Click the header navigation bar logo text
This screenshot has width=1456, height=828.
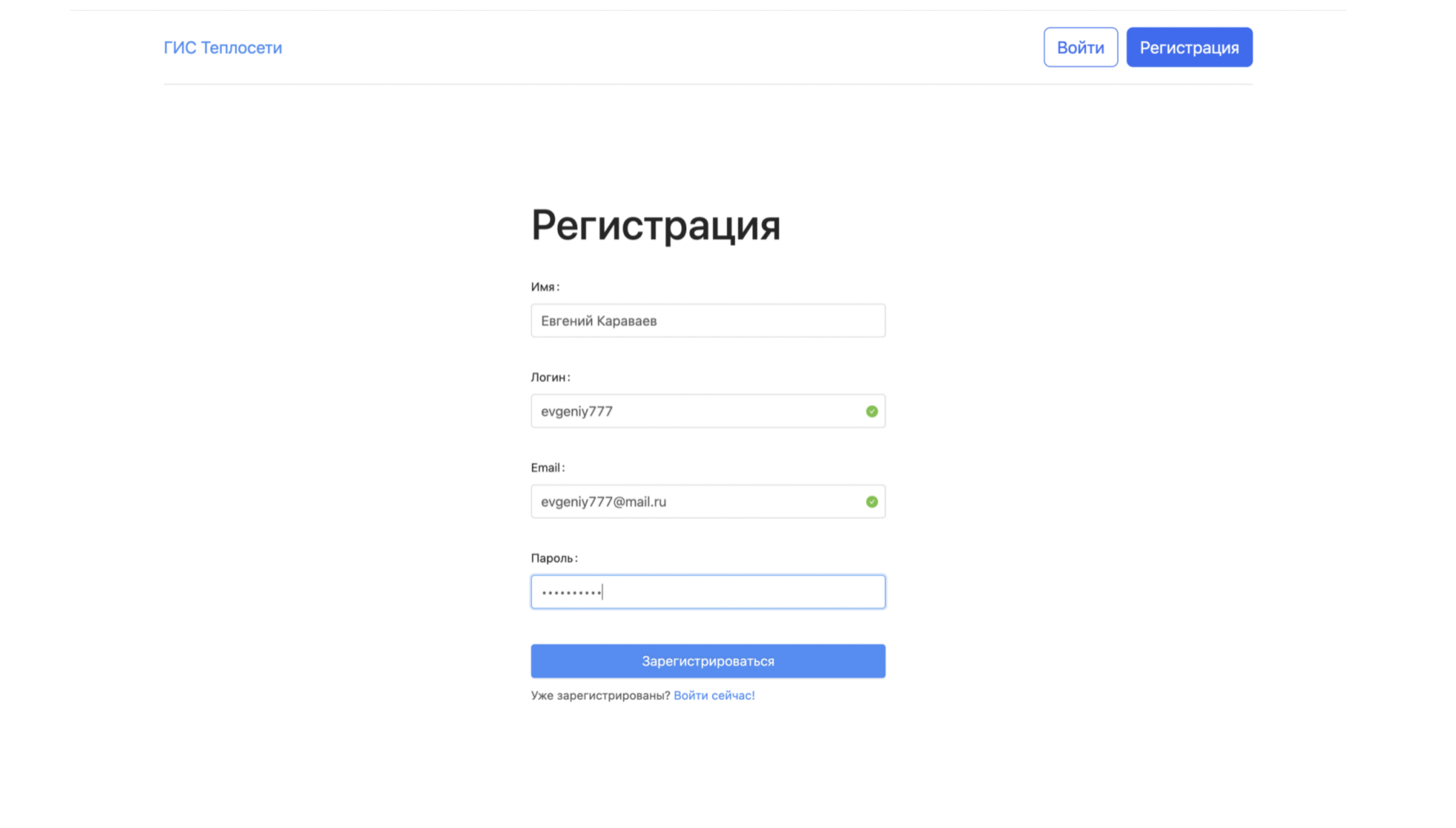click(222, 47)
